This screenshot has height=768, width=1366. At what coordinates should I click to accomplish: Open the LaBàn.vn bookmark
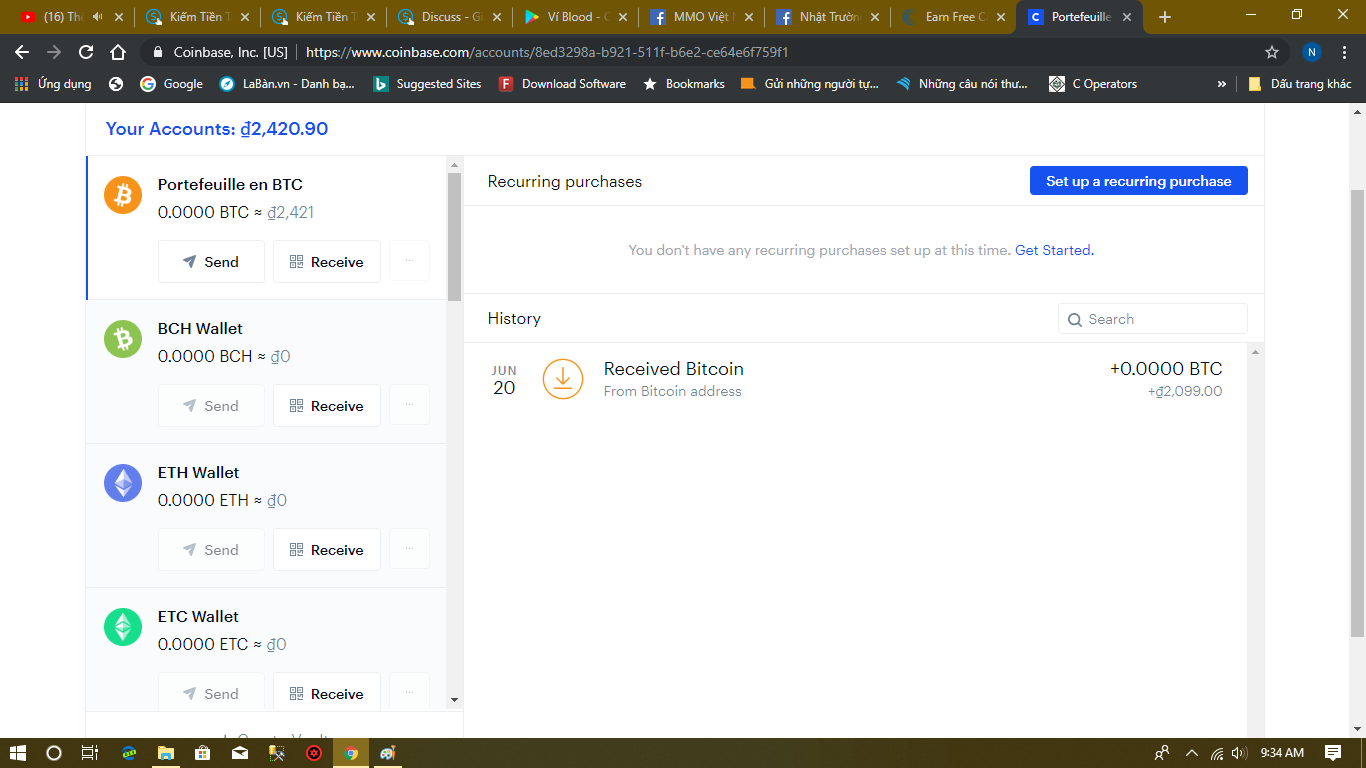(287, 84)
